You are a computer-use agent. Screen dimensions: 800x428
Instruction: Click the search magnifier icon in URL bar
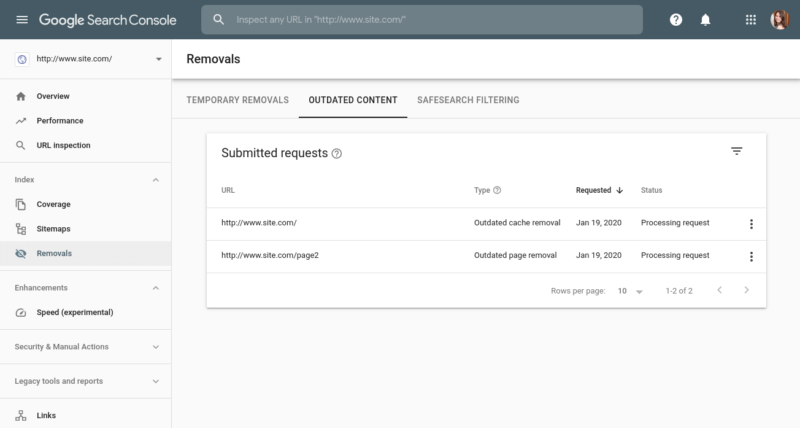[x=218, y=20]
